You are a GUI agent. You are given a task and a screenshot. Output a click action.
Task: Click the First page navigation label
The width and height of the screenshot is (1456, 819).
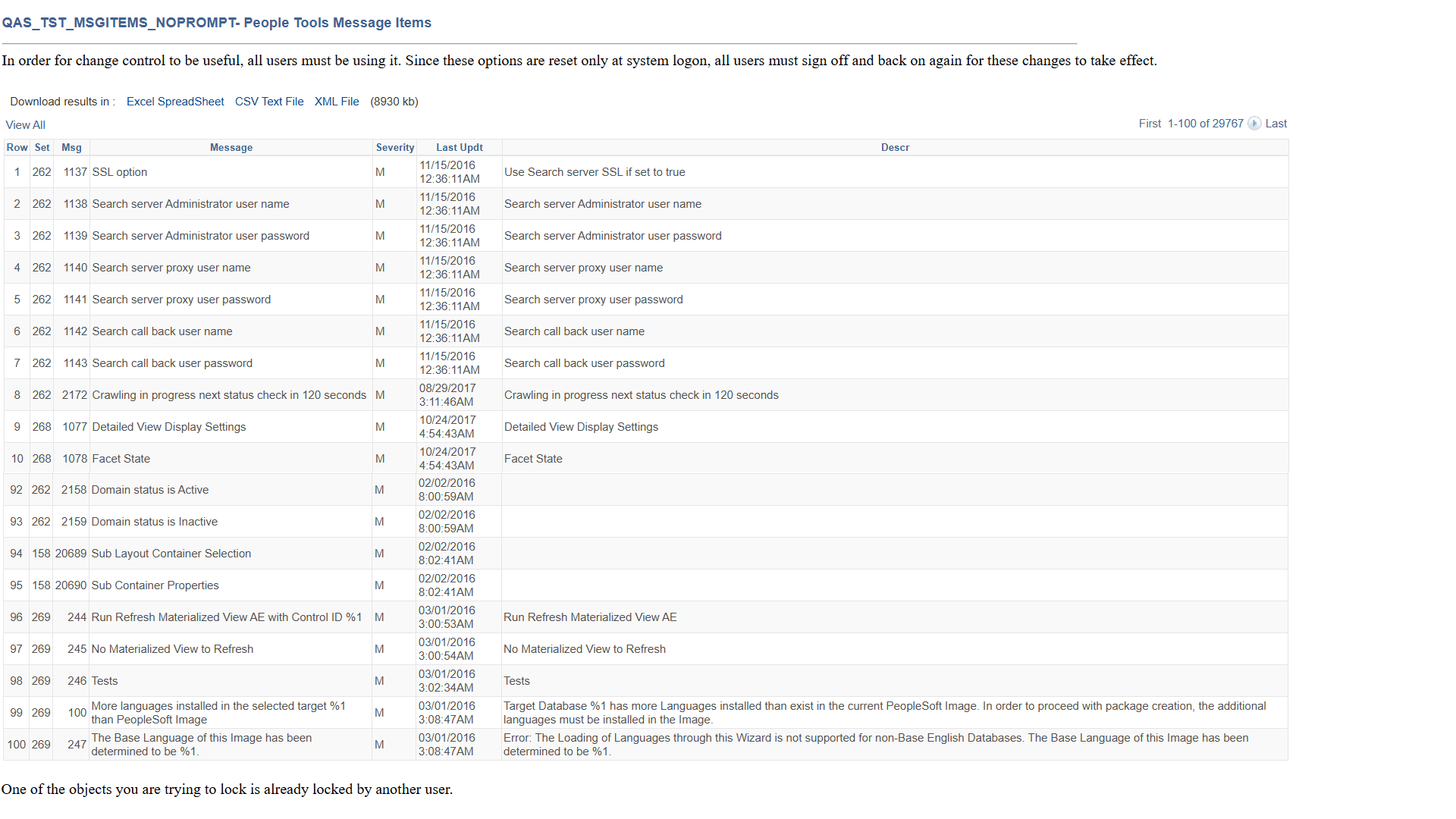1148,123
